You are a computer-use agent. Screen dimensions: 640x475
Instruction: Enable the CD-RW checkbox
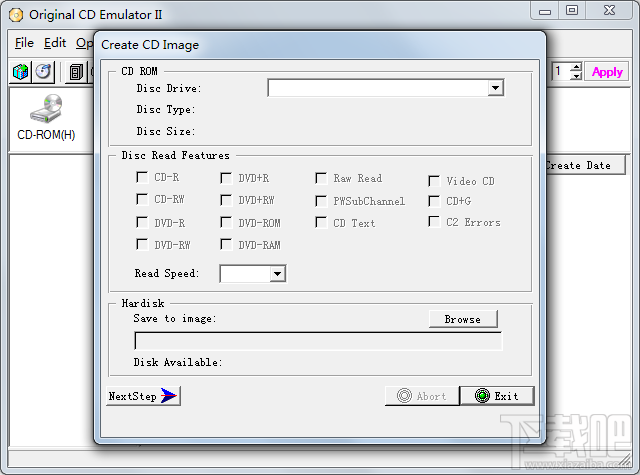point(142,199)
